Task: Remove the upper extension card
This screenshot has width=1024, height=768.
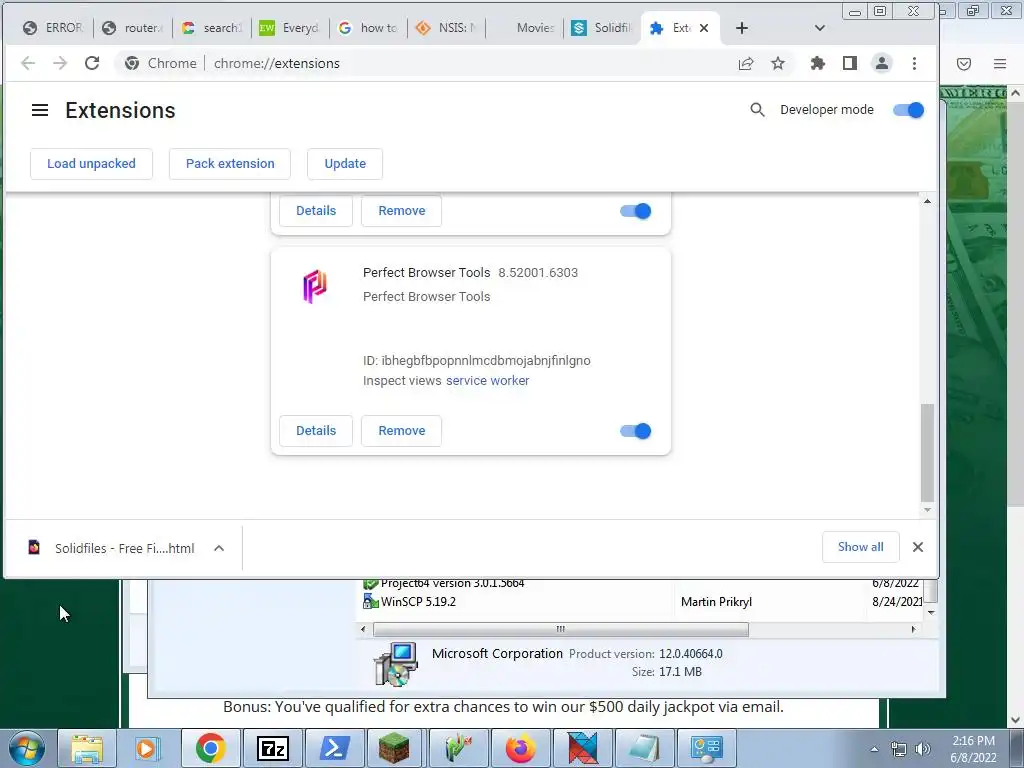Action: tap(402, 211)
